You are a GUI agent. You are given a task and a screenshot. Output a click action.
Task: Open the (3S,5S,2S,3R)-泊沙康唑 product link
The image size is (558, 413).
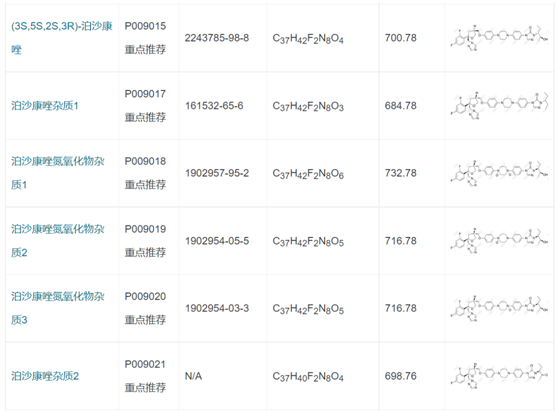pos(62,38)
